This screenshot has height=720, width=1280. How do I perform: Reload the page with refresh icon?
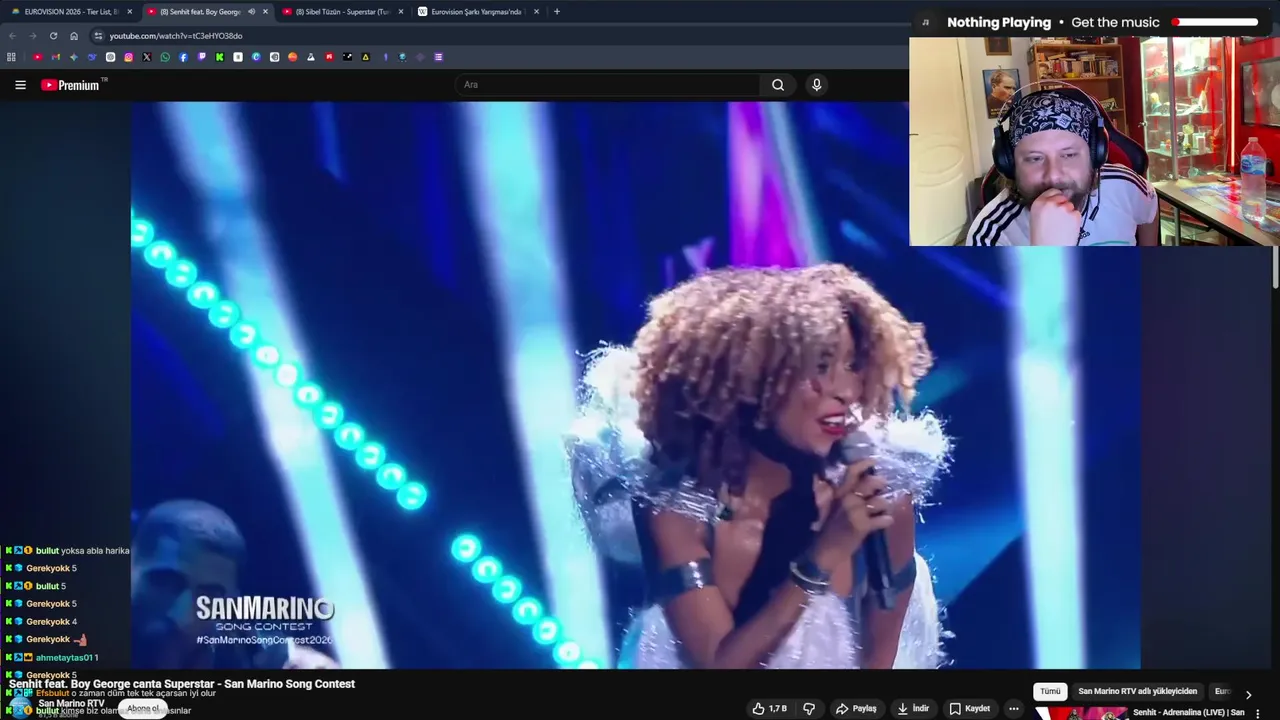[53, 36]
